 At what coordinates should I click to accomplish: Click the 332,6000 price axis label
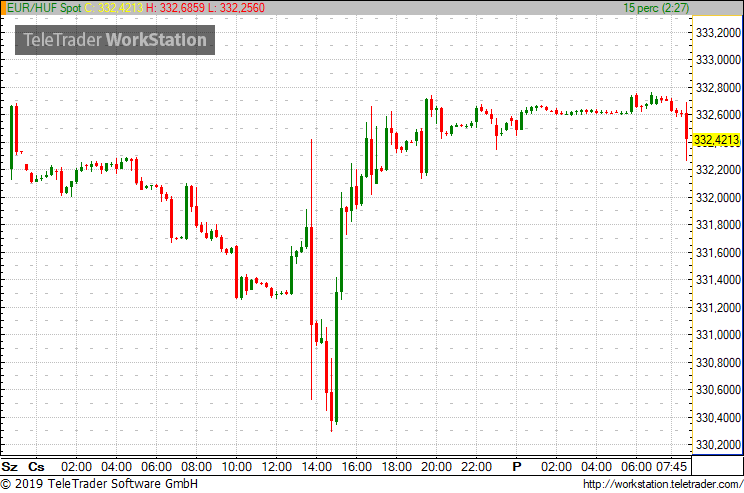coord(718,115)
